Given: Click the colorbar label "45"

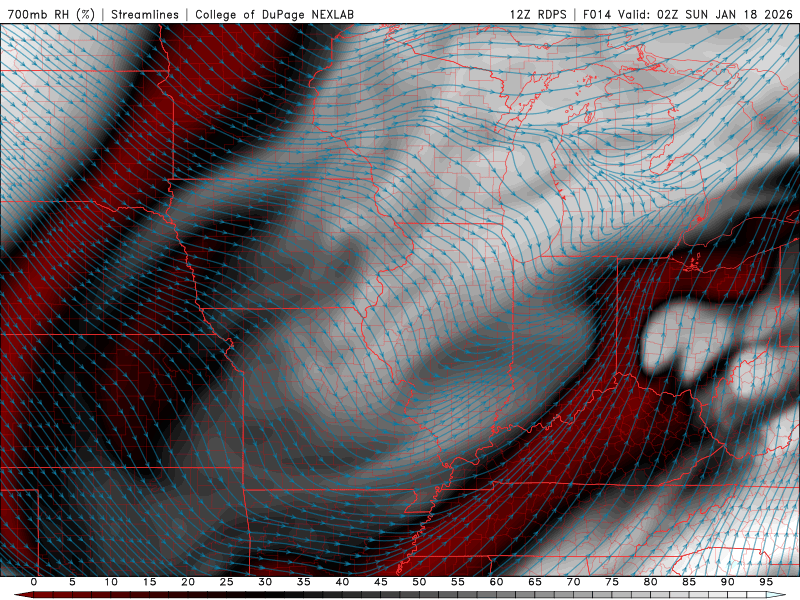Looking at the screenshot, I should point(381,582).
